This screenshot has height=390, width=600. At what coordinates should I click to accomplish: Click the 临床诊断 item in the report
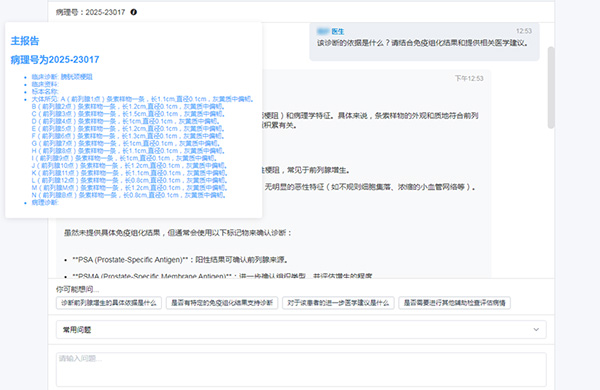62,77
